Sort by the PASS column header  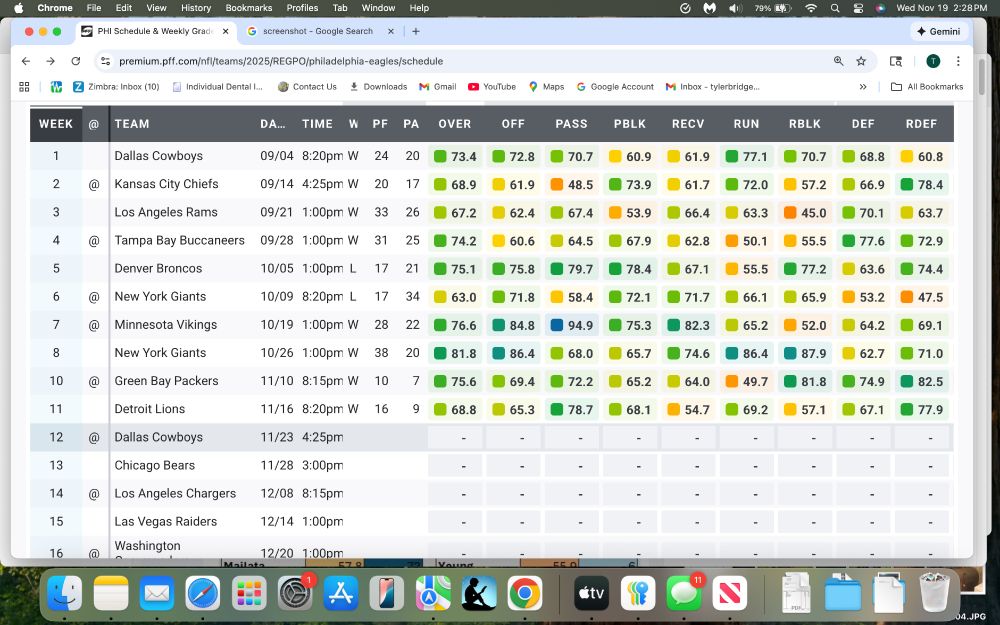[571, 124]
